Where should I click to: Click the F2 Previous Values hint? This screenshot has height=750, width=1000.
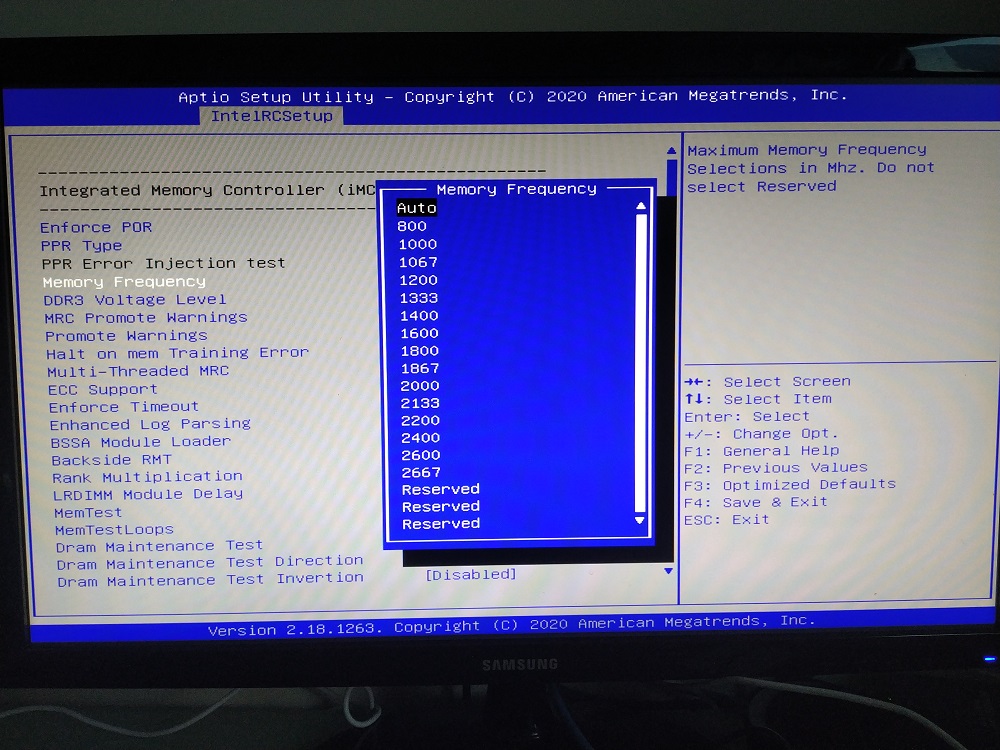pos(776,468)
